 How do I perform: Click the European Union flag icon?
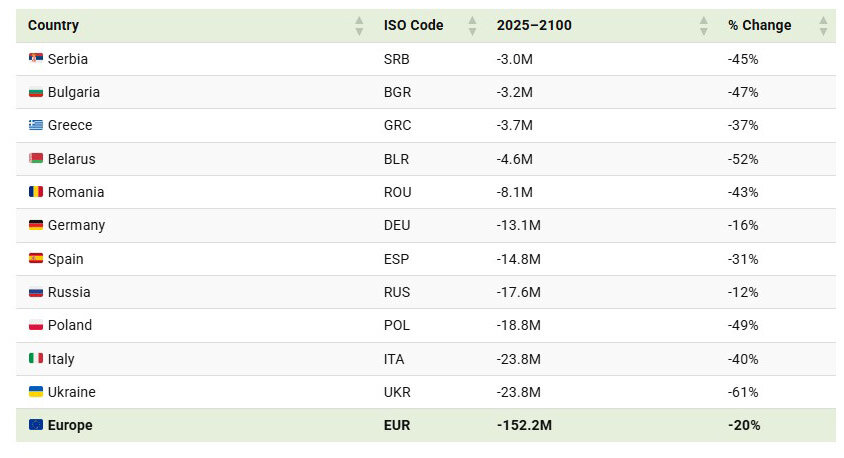point(36,425)
